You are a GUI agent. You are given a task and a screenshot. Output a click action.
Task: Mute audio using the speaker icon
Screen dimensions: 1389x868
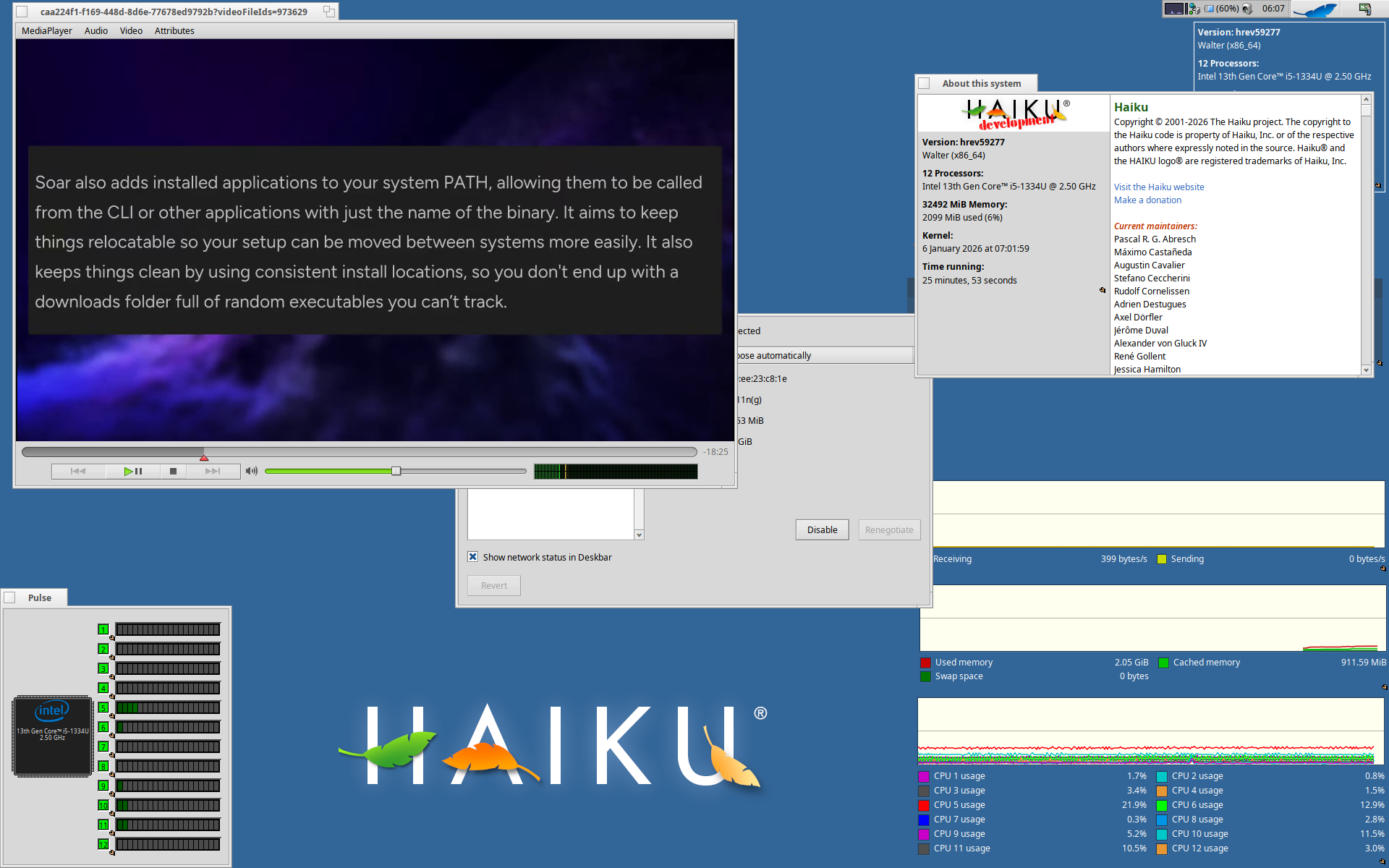252,471
